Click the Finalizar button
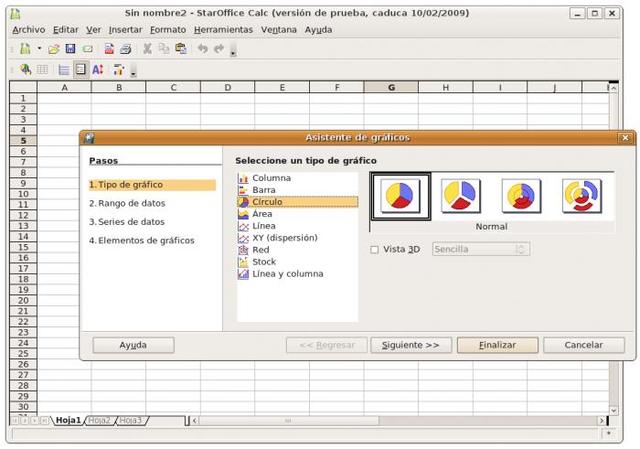 (x=497, y=345)
